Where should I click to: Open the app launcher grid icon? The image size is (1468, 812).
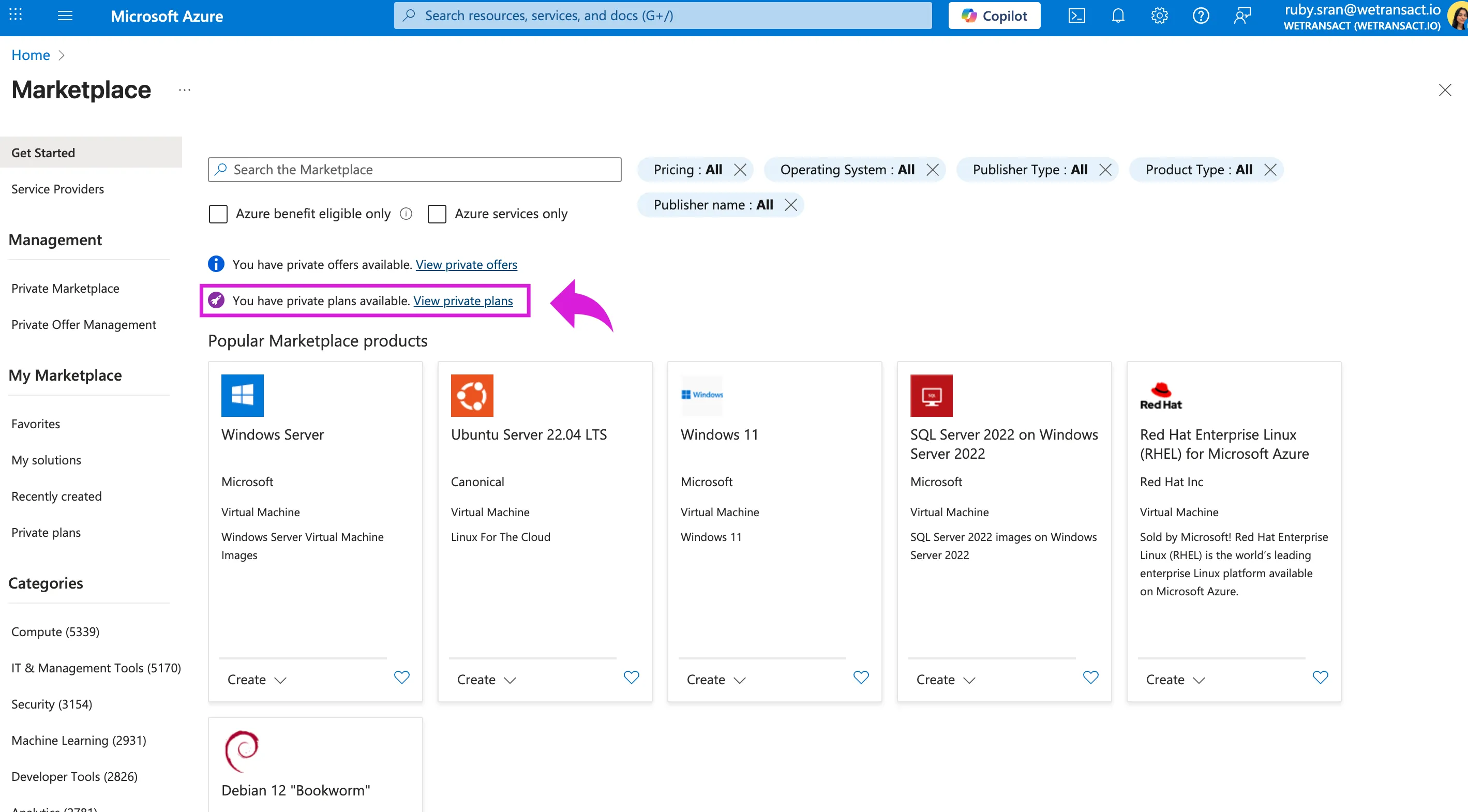click(16, 16)
